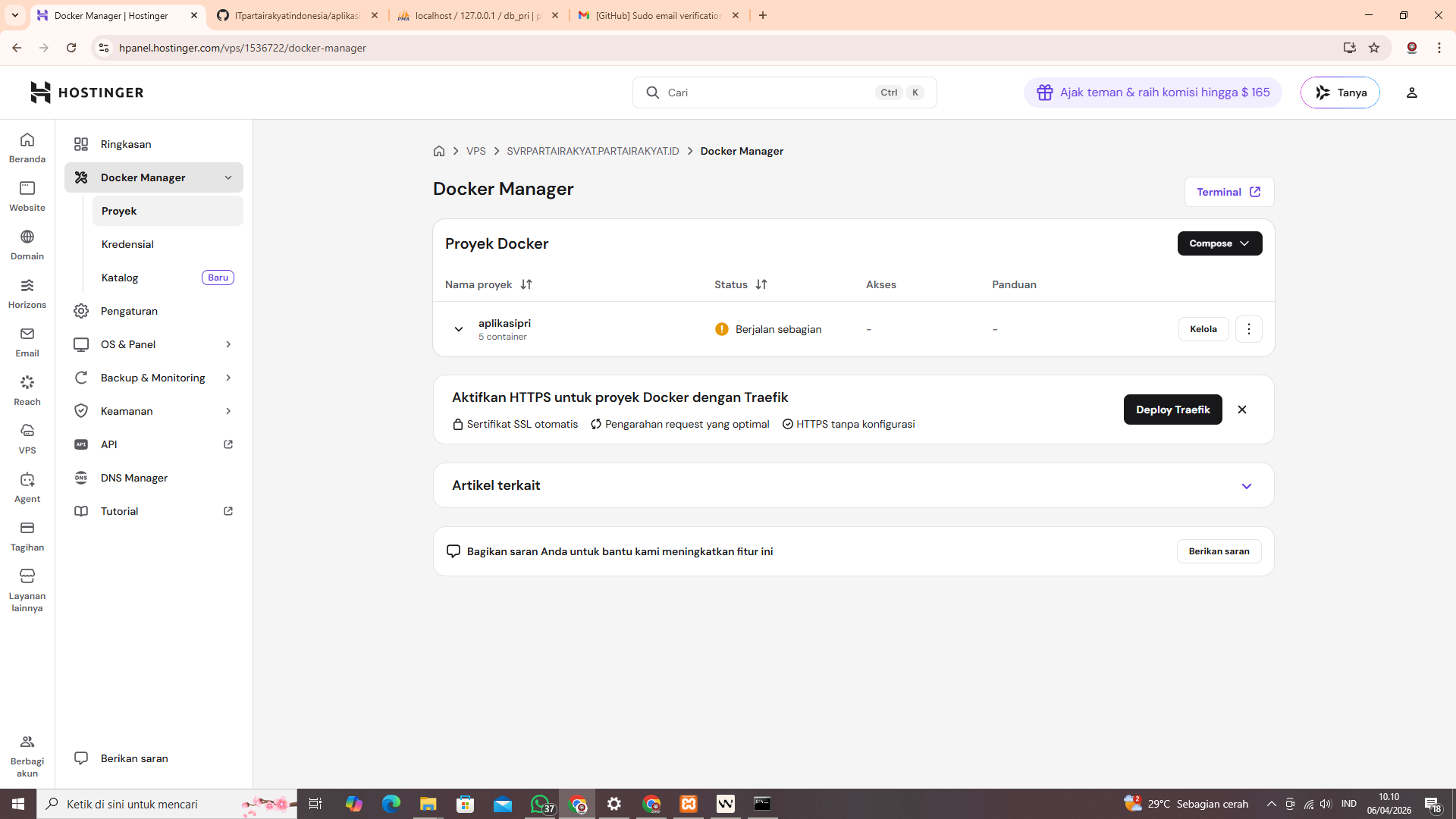The height and width of the screenshot is (819, 1456).
Task: Sort projects by Status column
Action: pos(761,284)
